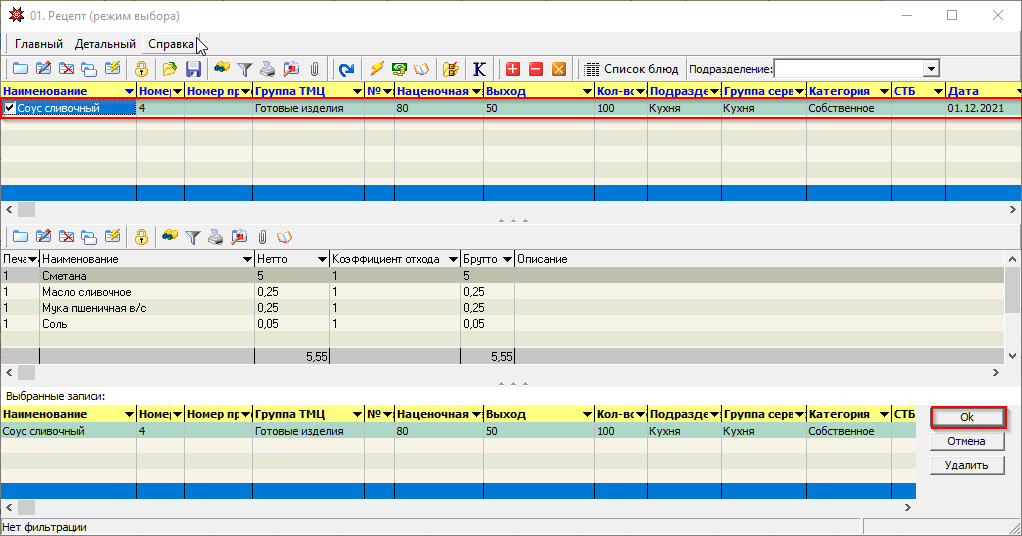
Task: Click the yellow lightning bolt icon
Action: point(376,69)
